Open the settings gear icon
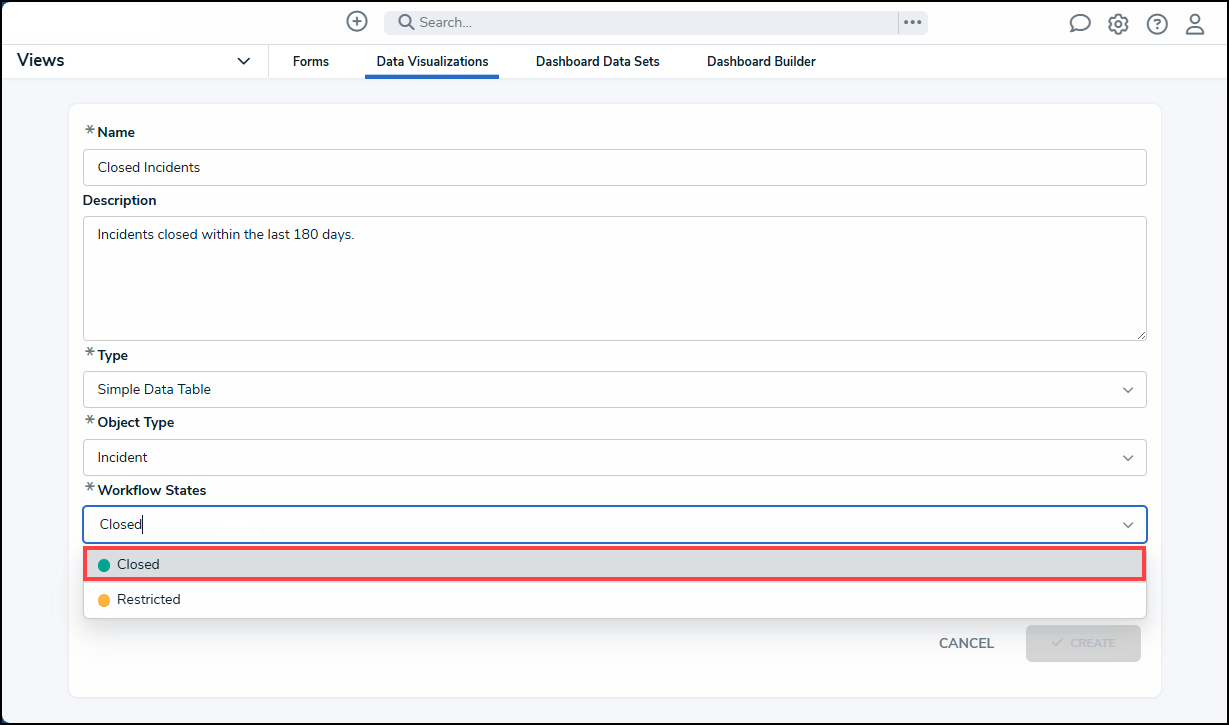The width and height of the screenshot is (1229, 725). click(x=1118, y=24)
